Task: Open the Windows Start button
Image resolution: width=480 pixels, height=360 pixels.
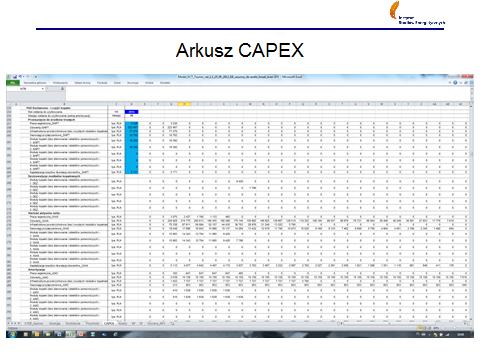Action: tap(12, 334)
